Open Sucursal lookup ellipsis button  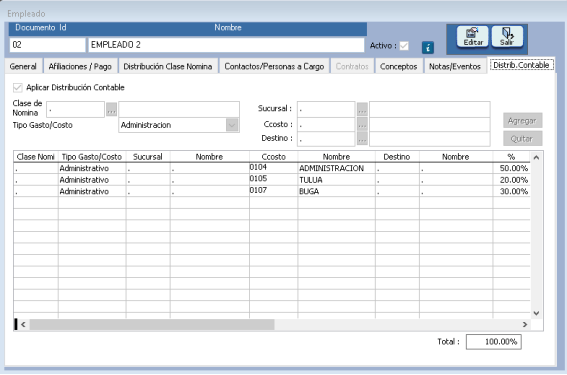tap(362, 109)
